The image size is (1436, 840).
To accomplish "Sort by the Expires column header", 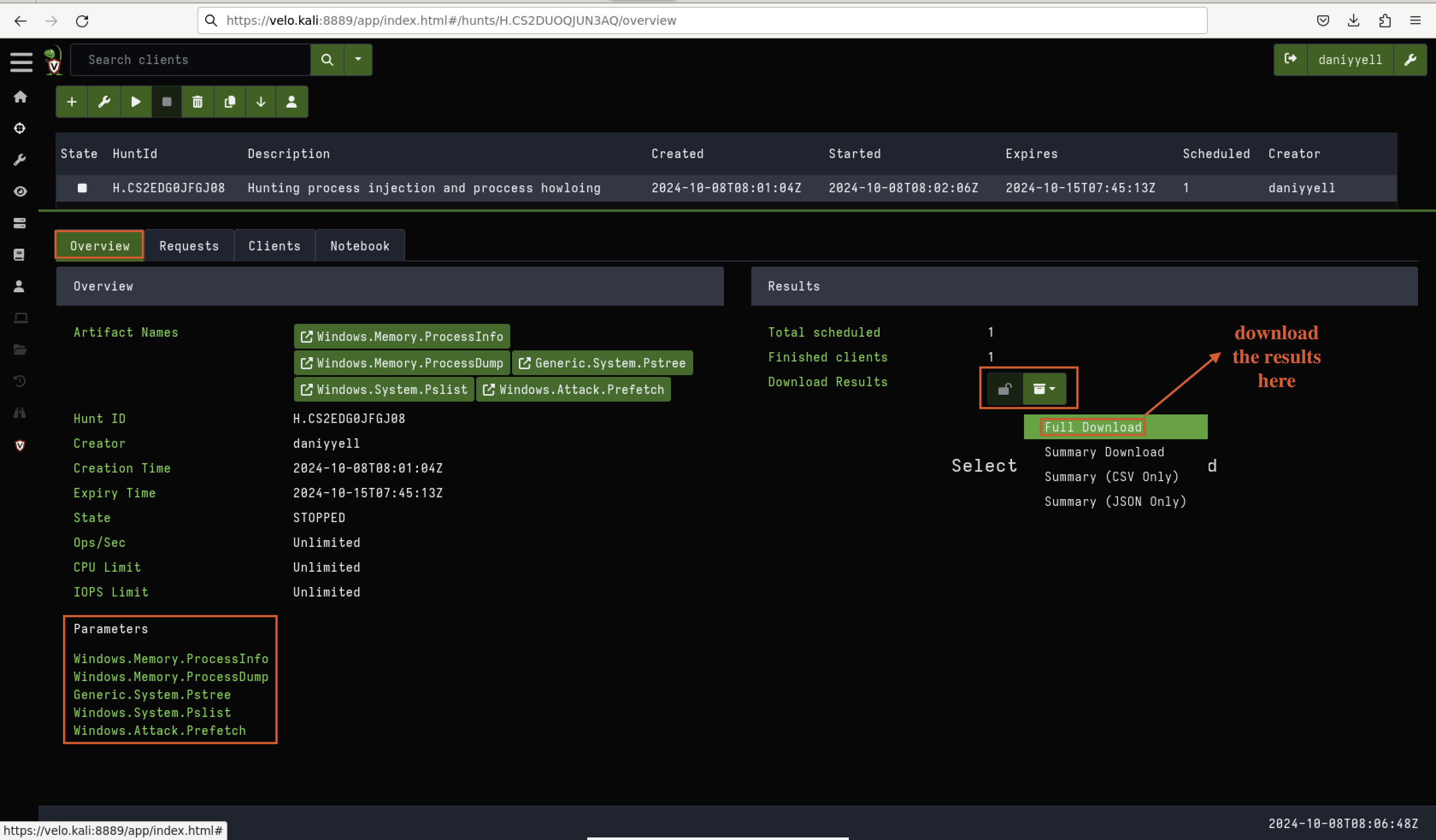I will [1031, 154].
